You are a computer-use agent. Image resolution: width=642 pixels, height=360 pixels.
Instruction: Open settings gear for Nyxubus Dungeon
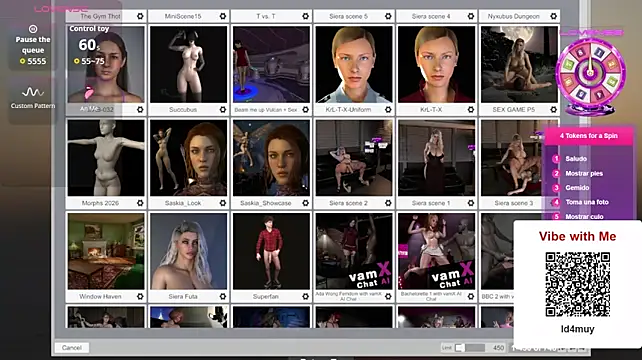point(554,16)
